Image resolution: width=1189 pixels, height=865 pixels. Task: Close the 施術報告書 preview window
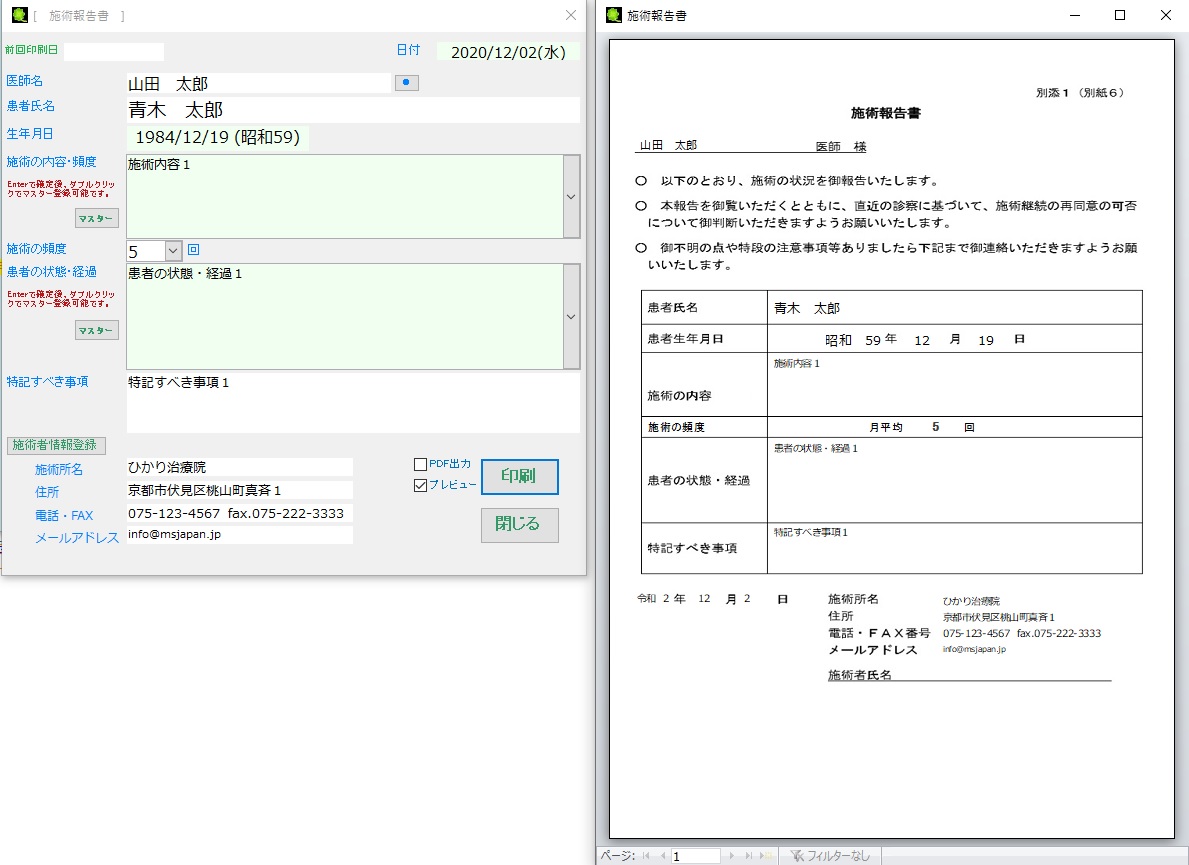coord(1165,15)
